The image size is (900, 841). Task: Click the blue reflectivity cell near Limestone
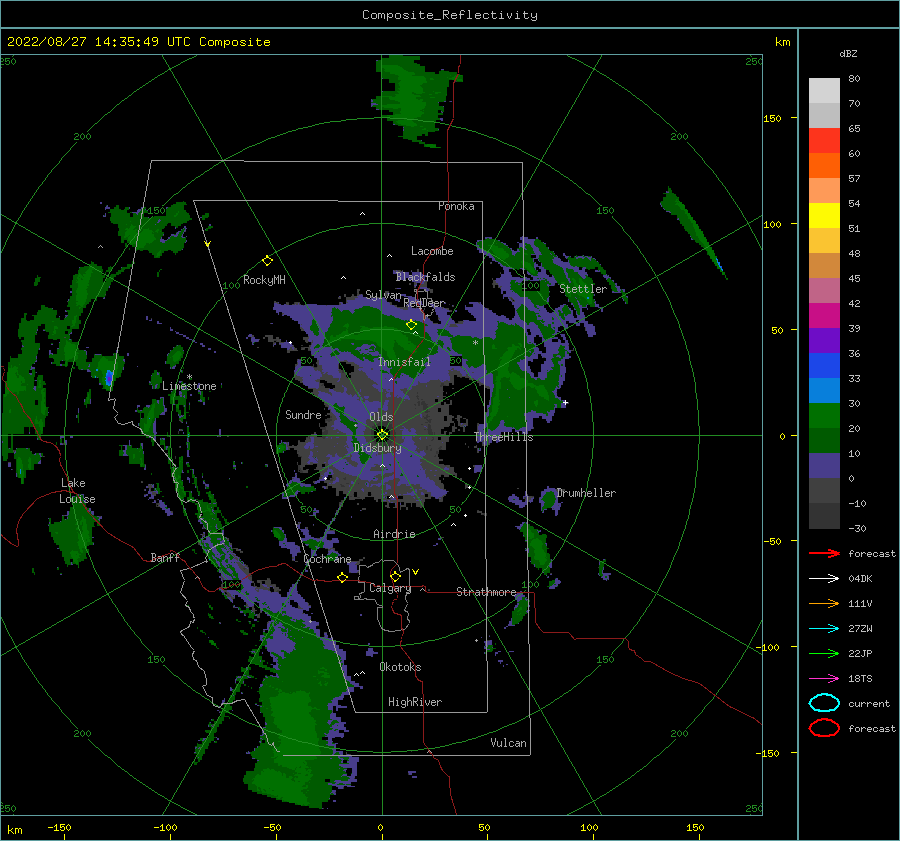[109, 378]
